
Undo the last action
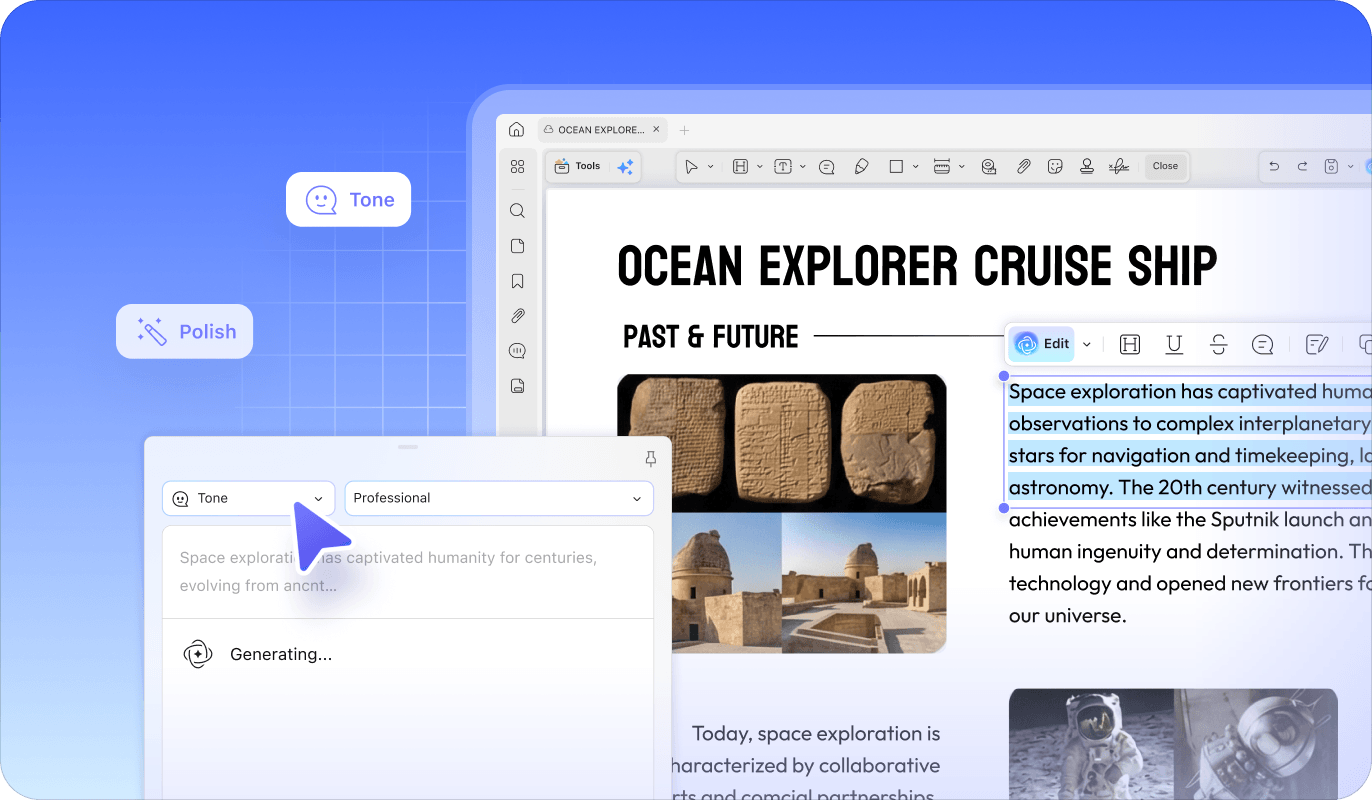point(1274,167)
